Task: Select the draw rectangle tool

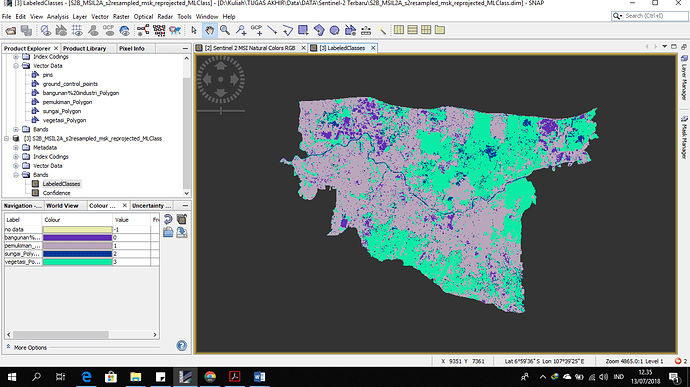Action: [303, 30]
